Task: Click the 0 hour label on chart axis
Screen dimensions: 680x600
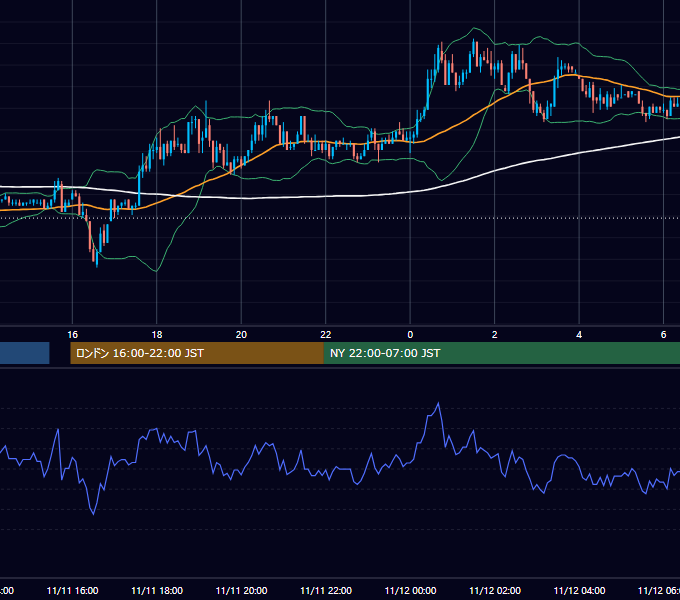Action: point(410,335)
